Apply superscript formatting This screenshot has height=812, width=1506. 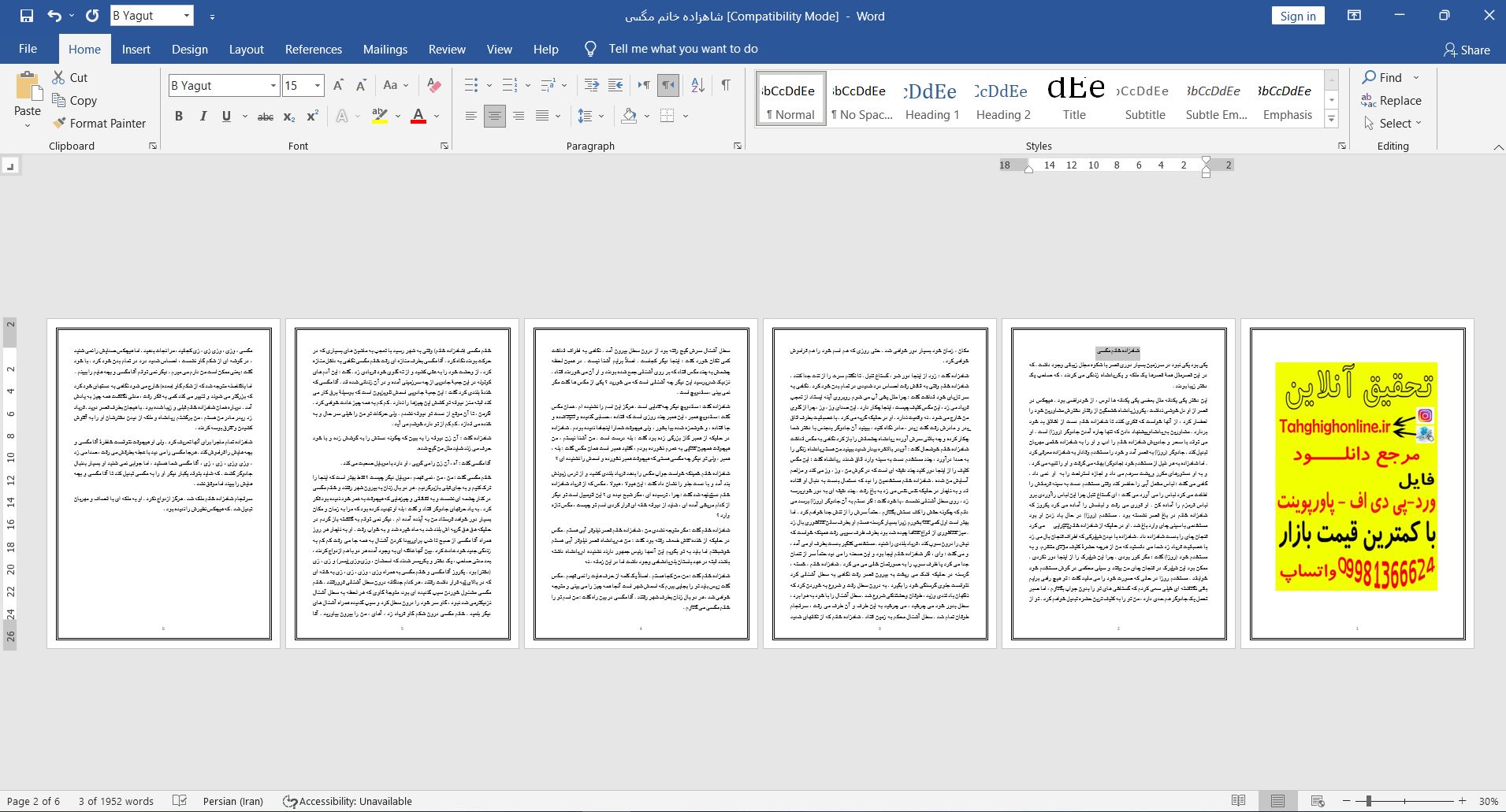pos(312,117)
